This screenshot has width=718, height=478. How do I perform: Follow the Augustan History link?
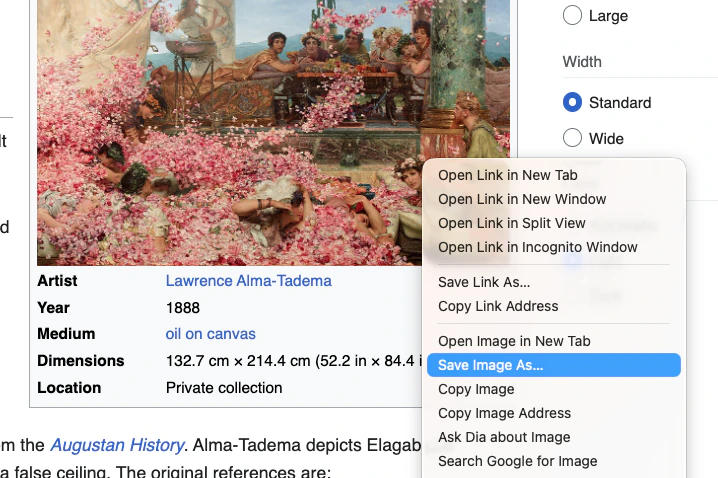click(x=117, y=445)
